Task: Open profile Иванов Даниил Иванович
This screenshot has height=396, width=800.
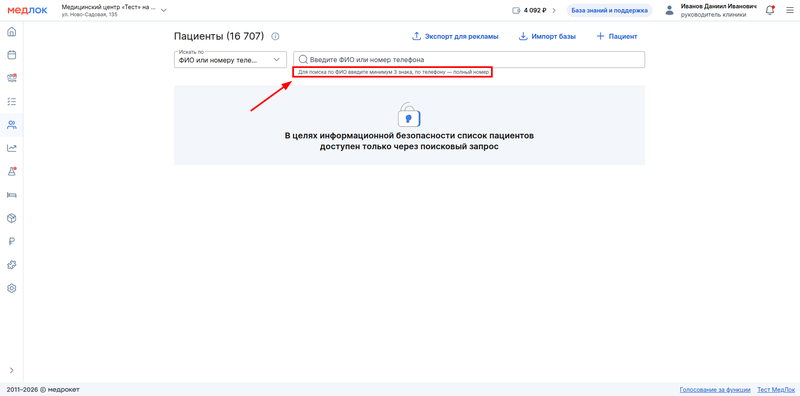Action: [x=718, y=10]
